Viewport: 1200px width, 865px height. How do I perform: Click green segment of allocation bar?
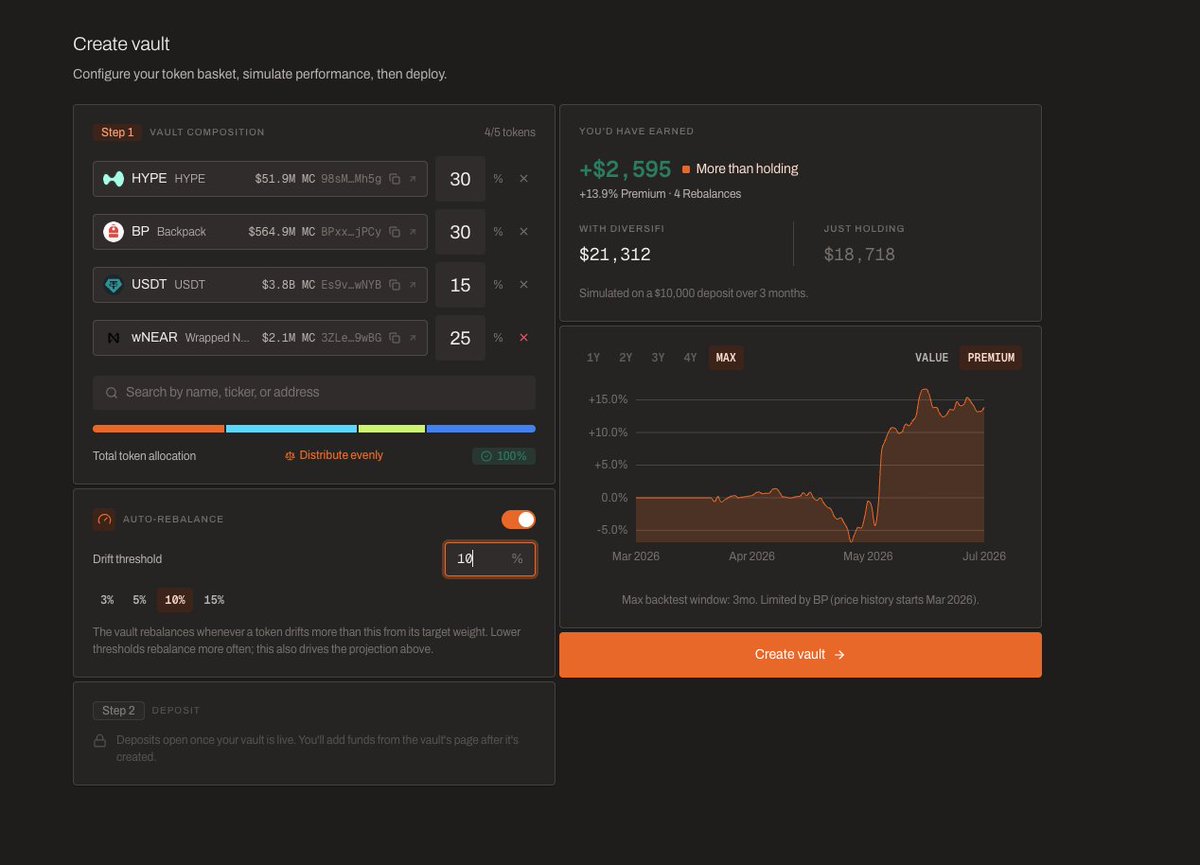[x=392, y=429]
